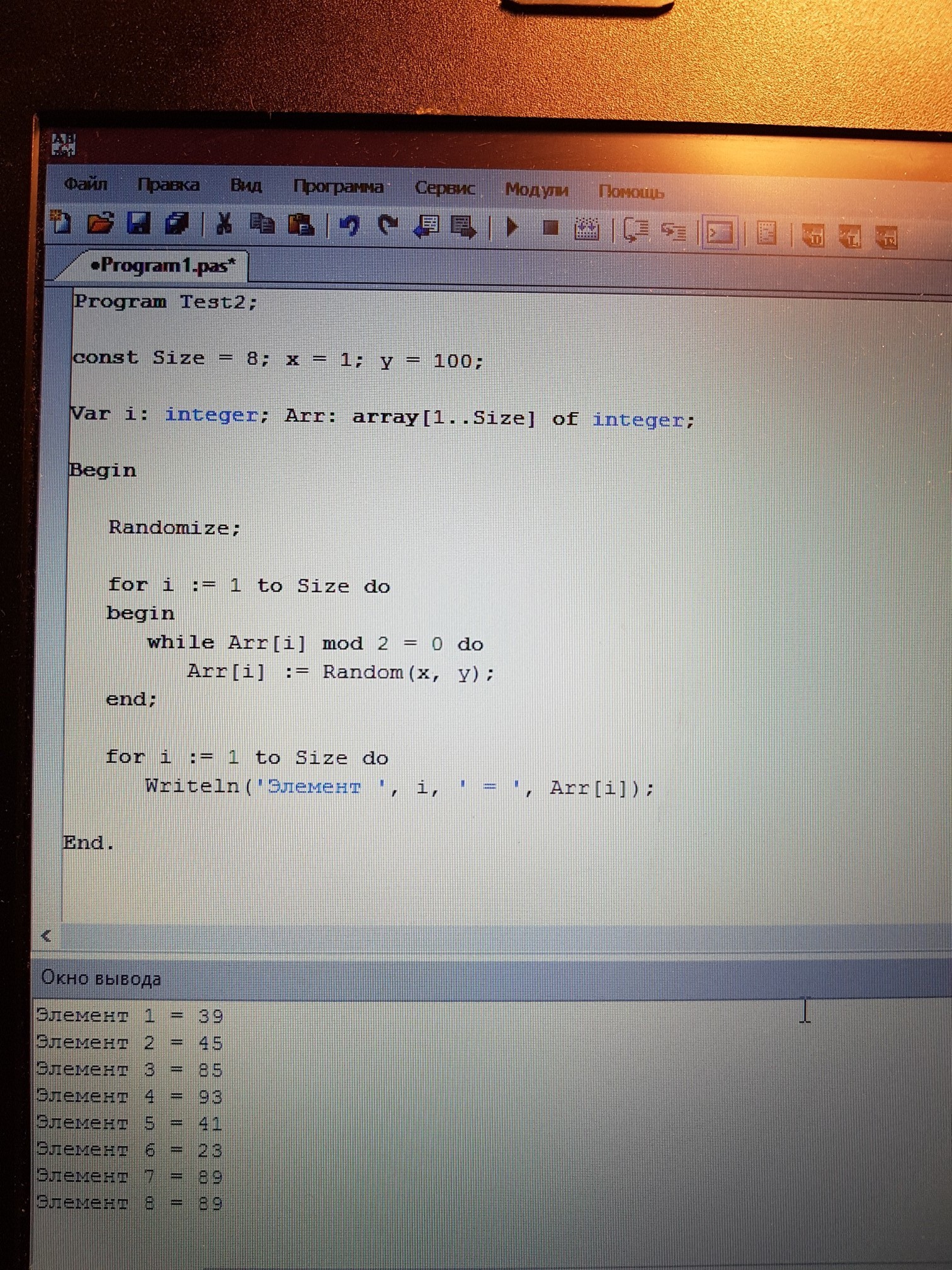The height and width of the screenshot is (1270, 952).
Task: Click output line 'Элемент 2 = 45'
Action: coord(130,1043)
